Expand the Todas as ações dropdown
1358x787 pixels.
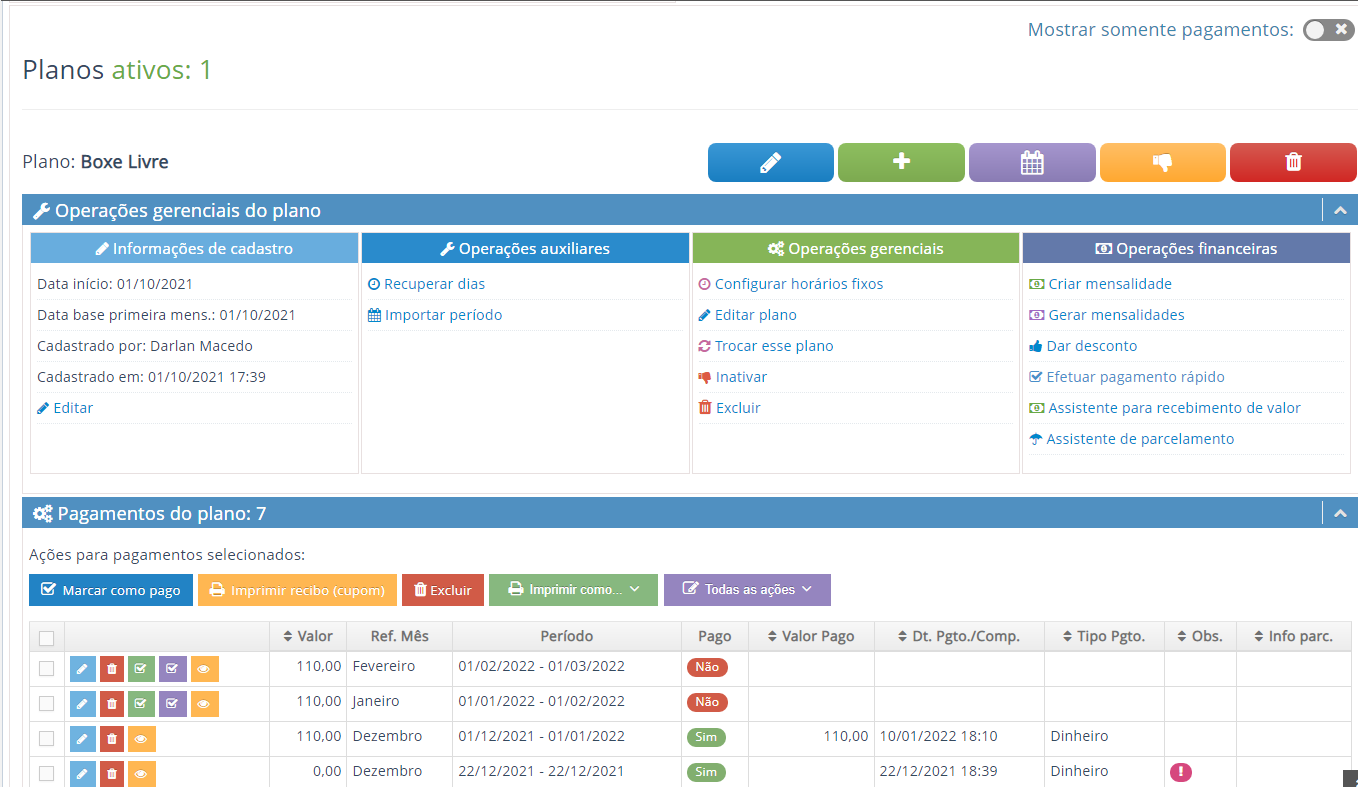click(x=747, y=590)
